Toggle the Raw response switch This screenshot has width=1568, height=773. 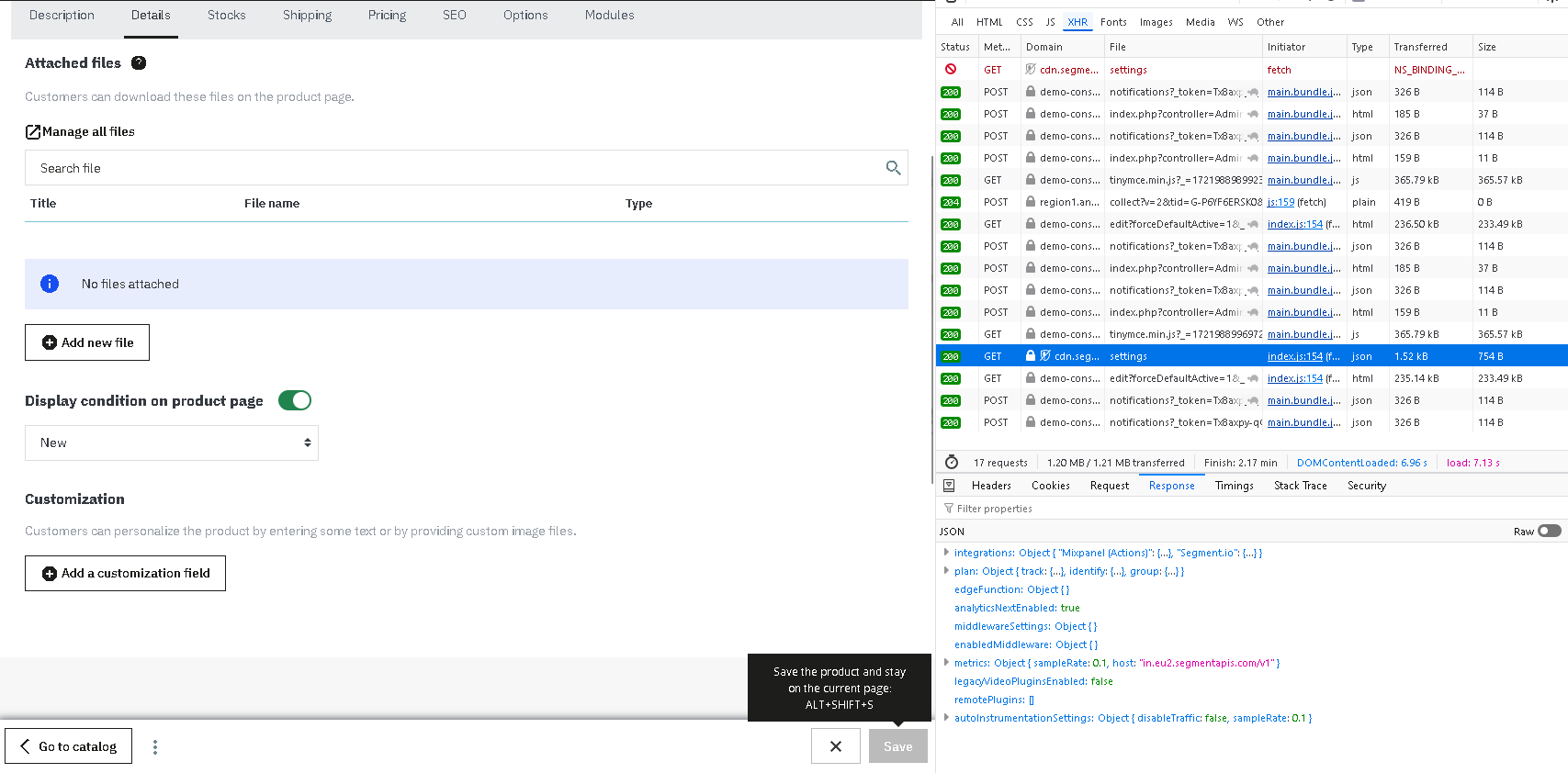(1550, 532)
